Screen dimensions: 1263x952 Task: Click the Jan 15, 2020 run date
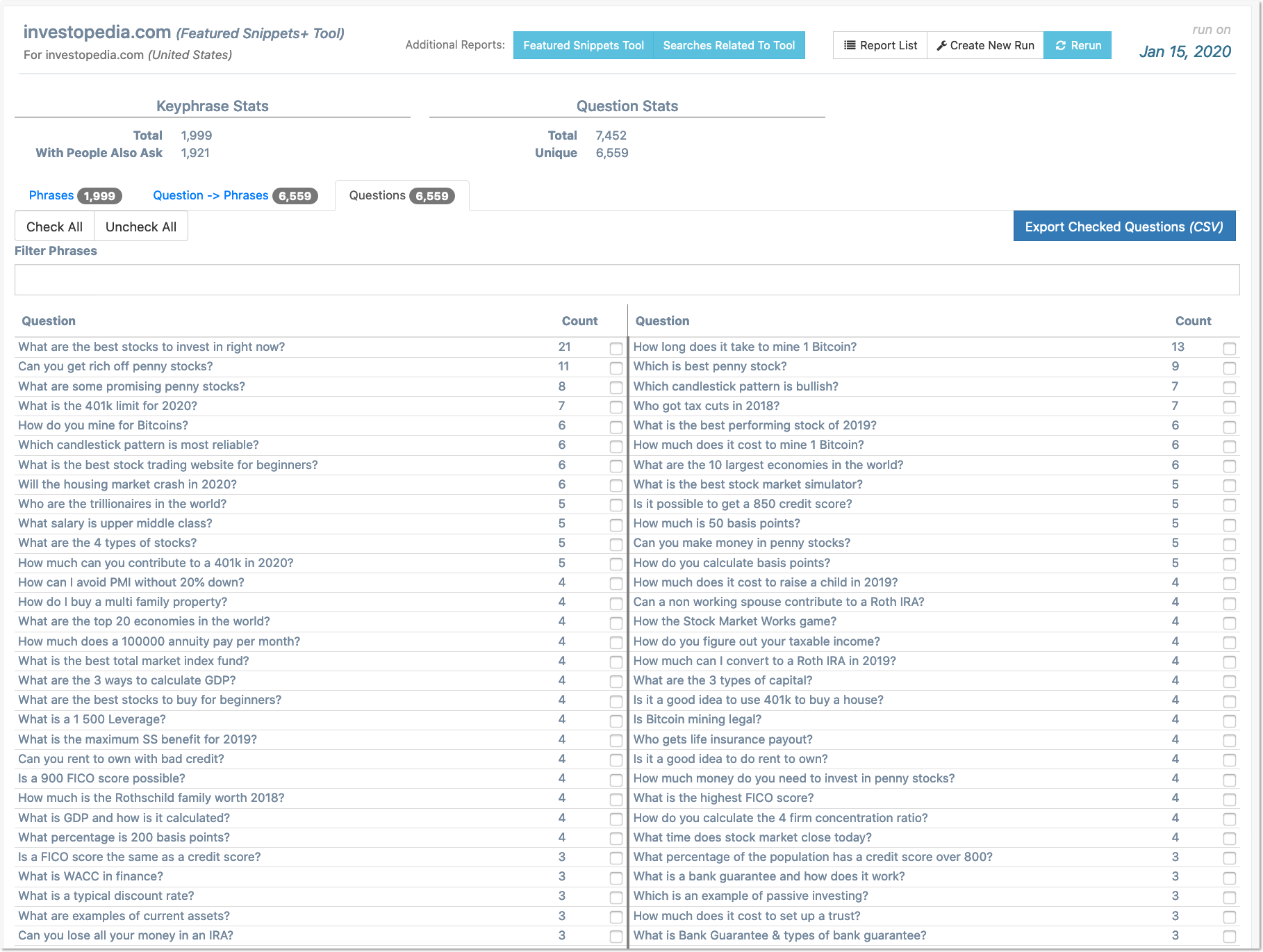1185,51
